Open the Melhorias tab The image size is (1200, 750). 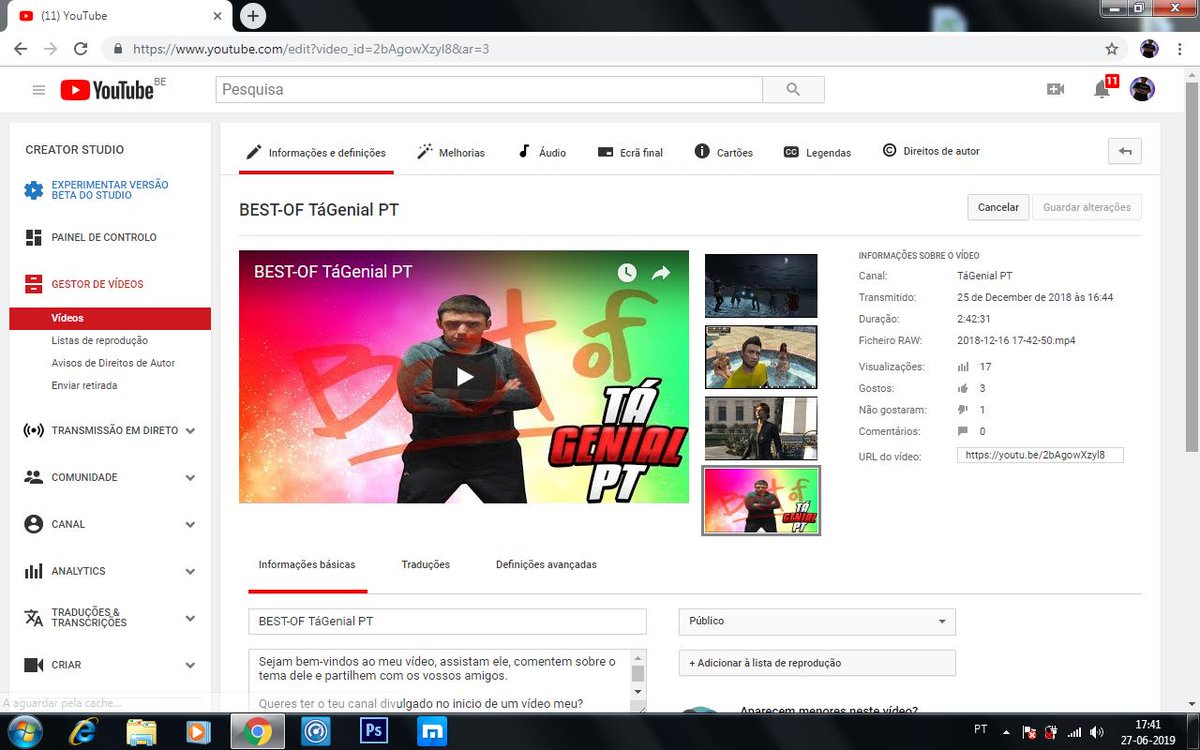click(x=450, y=152)
